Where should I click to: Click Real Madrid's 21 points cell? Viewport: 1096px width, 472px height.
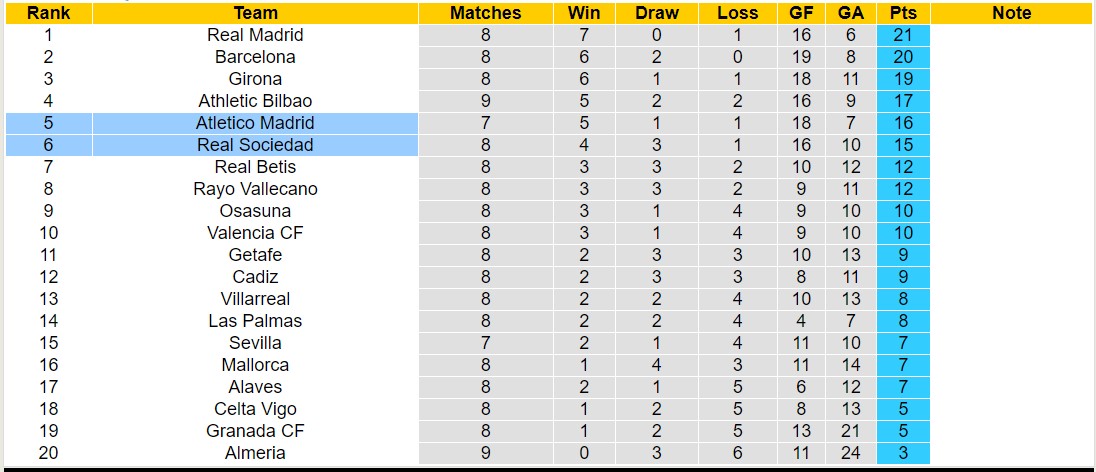coord(902,35)
